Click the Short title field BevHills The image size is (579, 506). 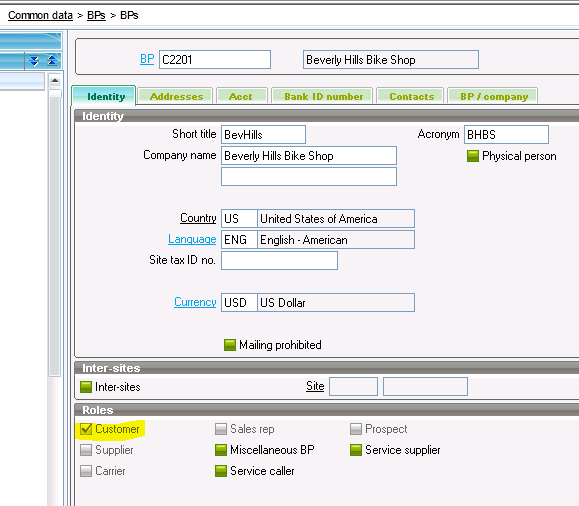(x=263, y=134)
